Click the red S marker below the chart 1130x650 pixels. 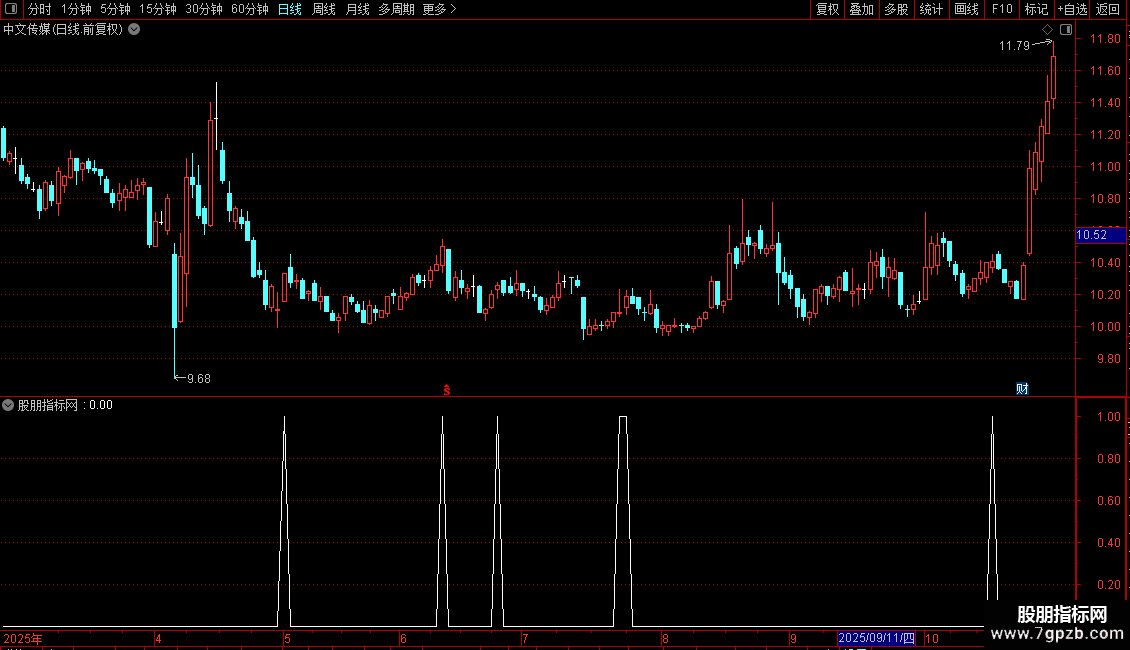tap(447, 390)
